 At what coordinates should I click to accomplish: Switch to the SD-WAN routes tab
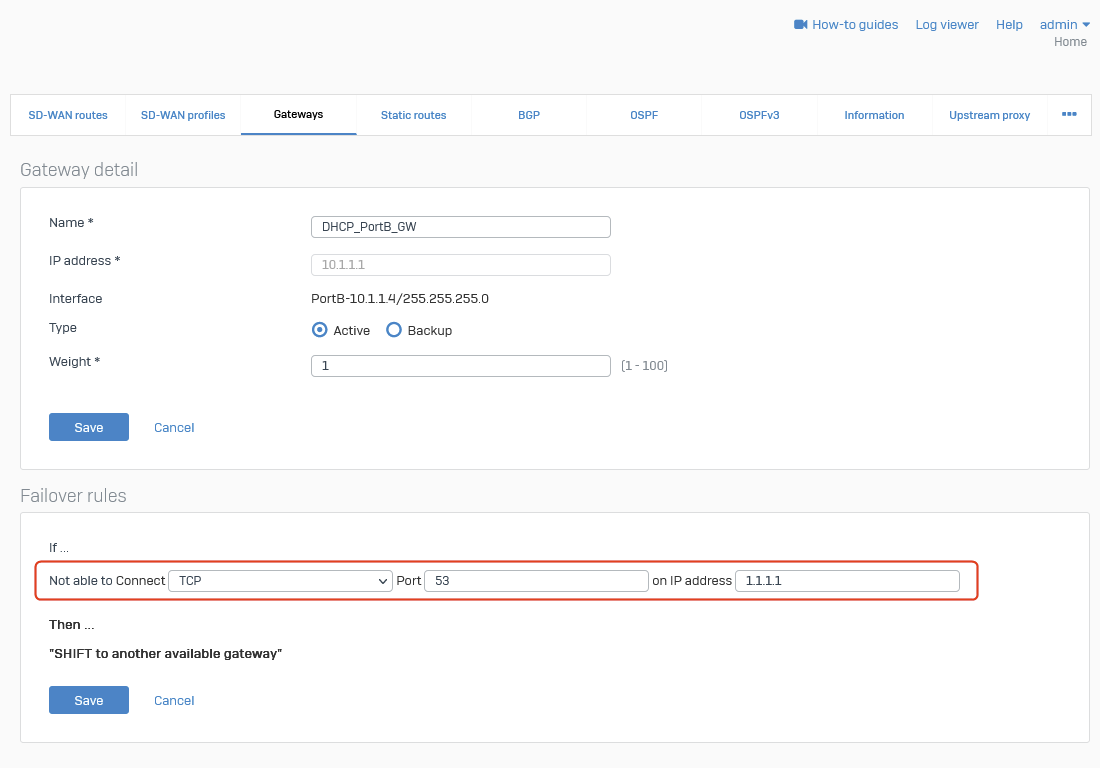click(x=68, y=115)
